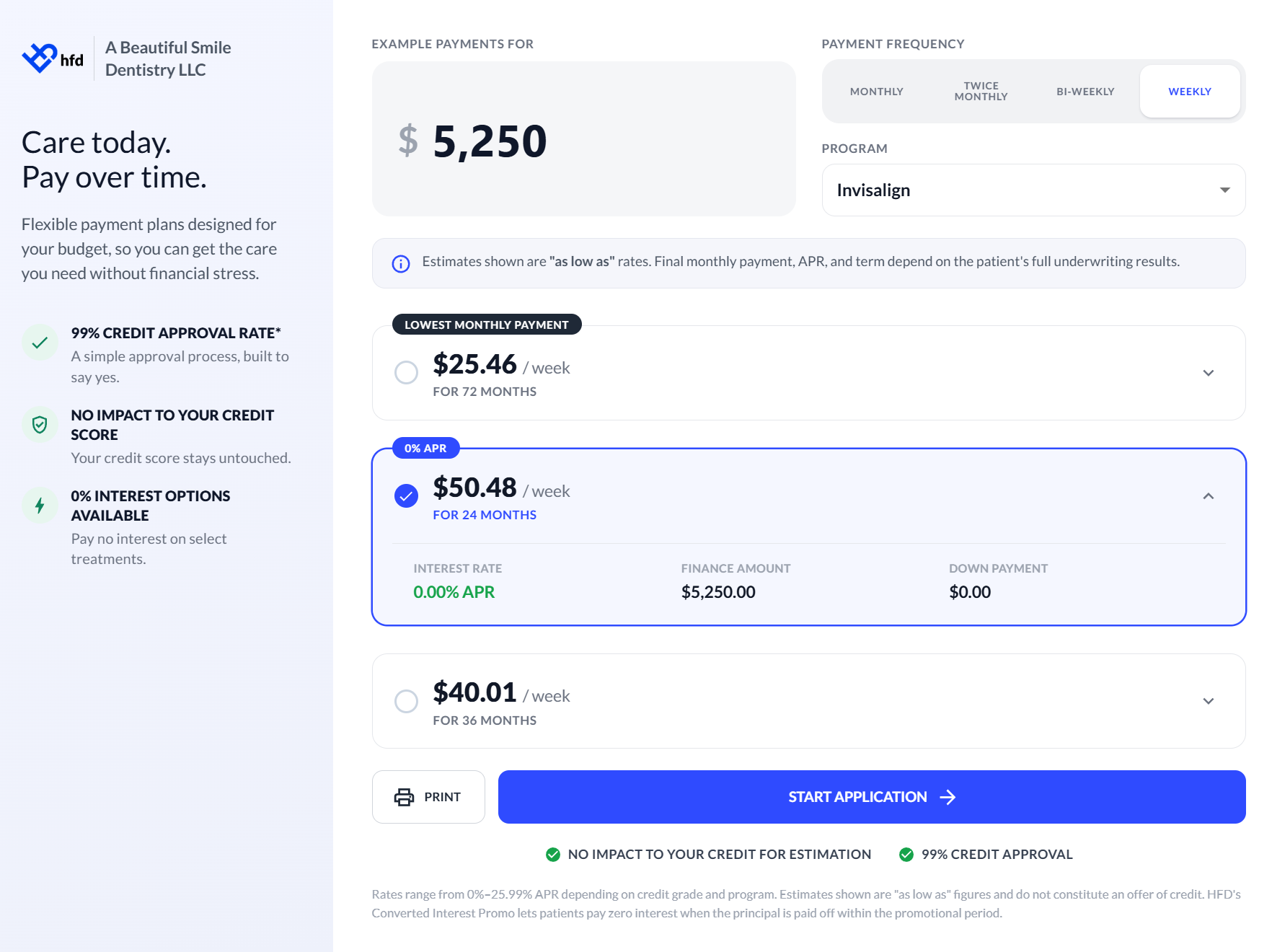
Task: Select the Weekly payment frequency tab
Action: (x=1190, y=92)
